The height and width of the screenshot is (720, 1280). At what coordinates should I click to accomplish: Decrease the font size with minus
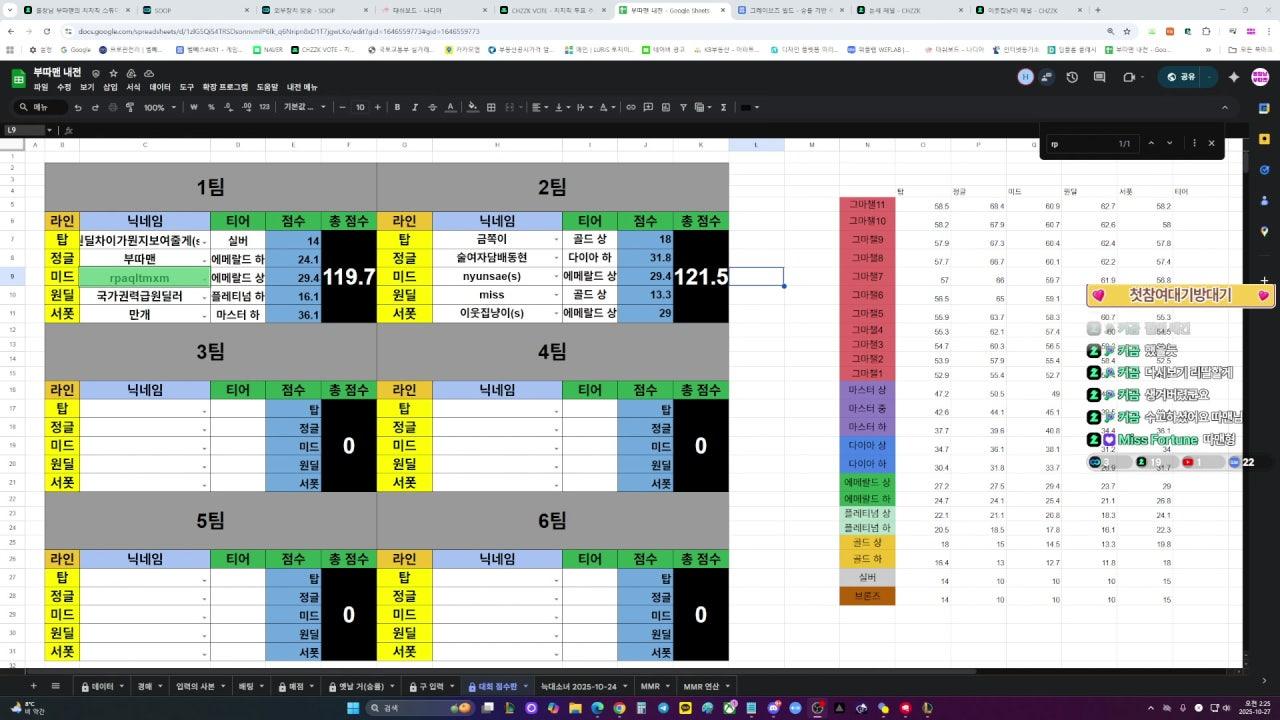[342, 107]
